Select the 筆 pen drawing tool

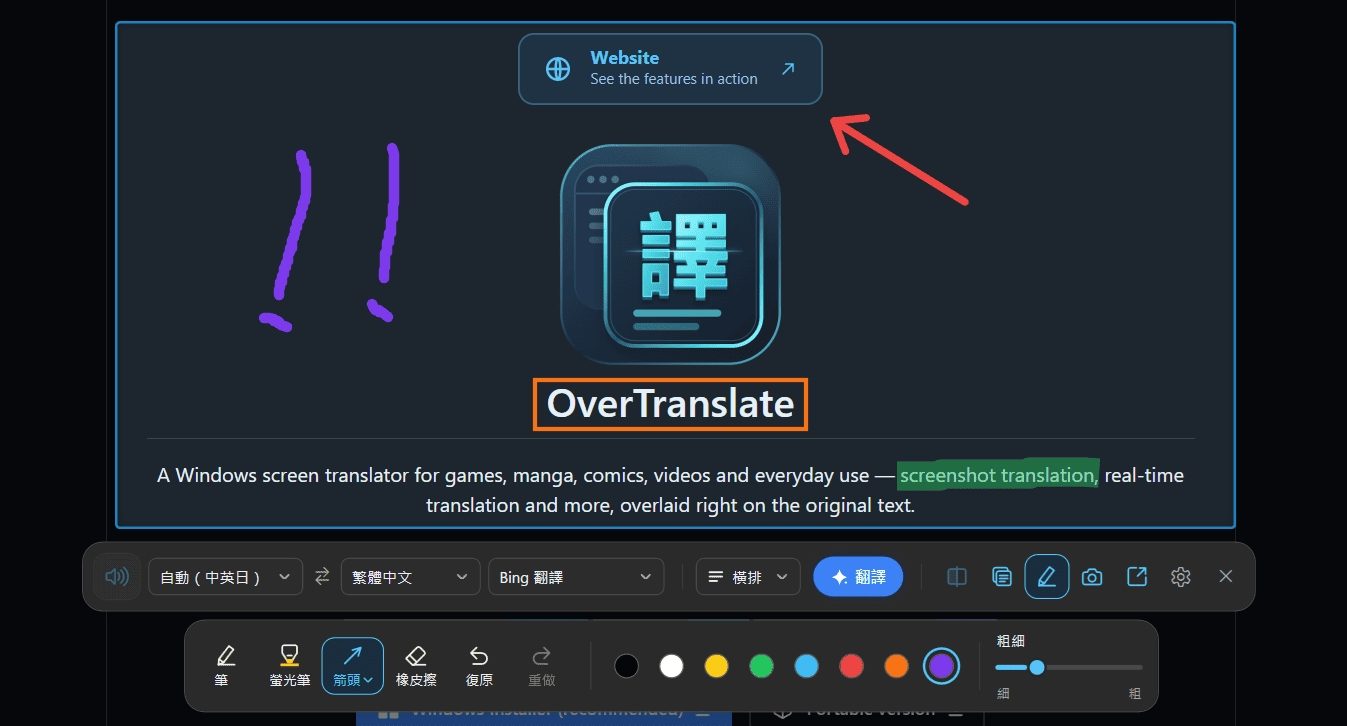pyautogui.click(x=226, y=666)
